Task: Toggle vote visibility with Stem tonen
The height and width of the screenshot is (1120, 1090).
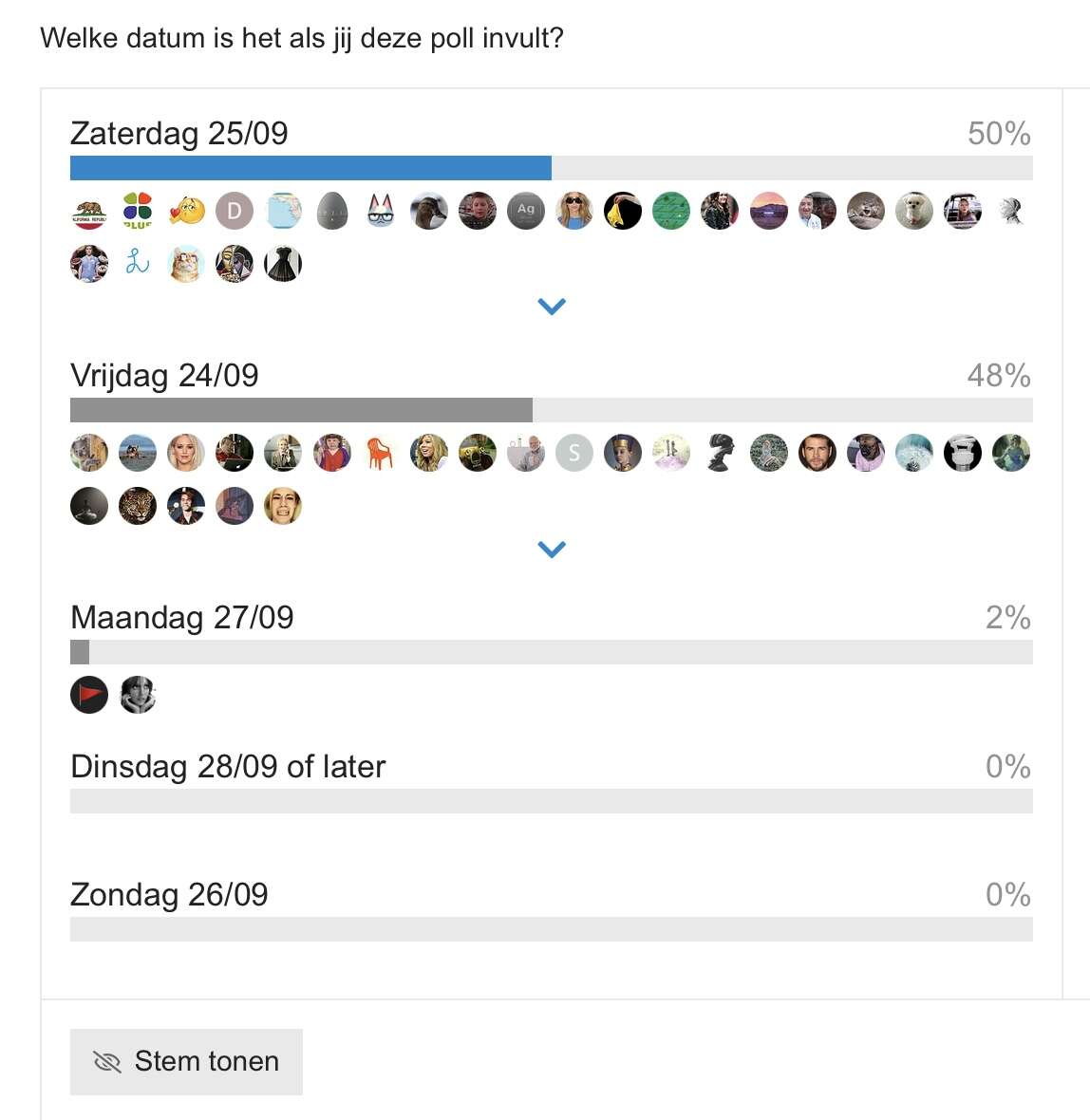Action: [186, 1061]
